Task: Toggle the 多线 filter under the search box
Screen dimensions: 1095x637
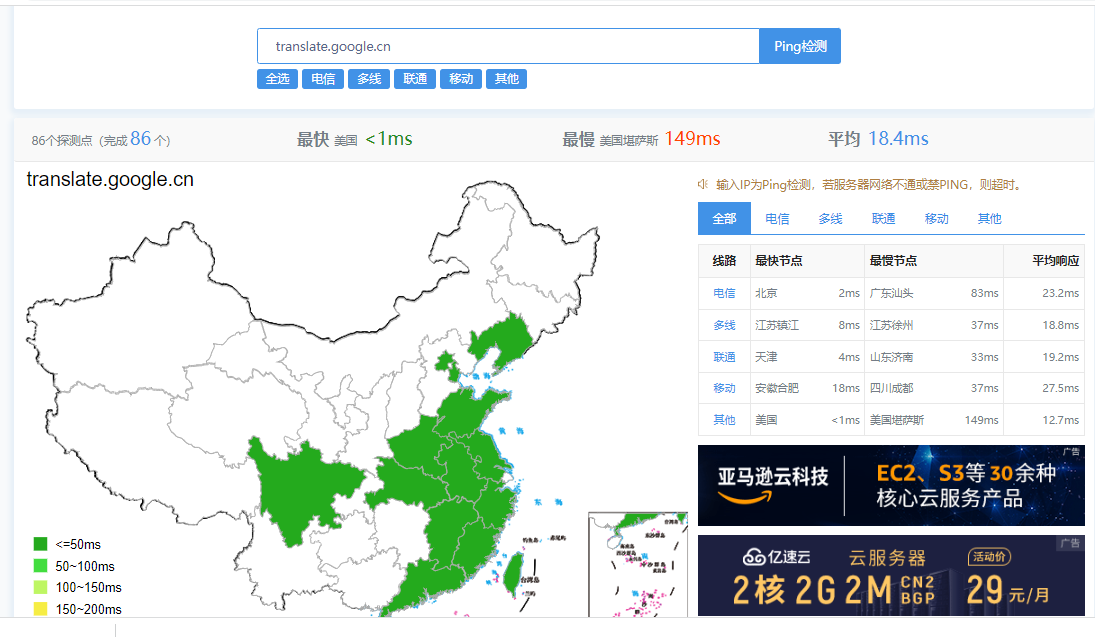Action: point(369,79)
